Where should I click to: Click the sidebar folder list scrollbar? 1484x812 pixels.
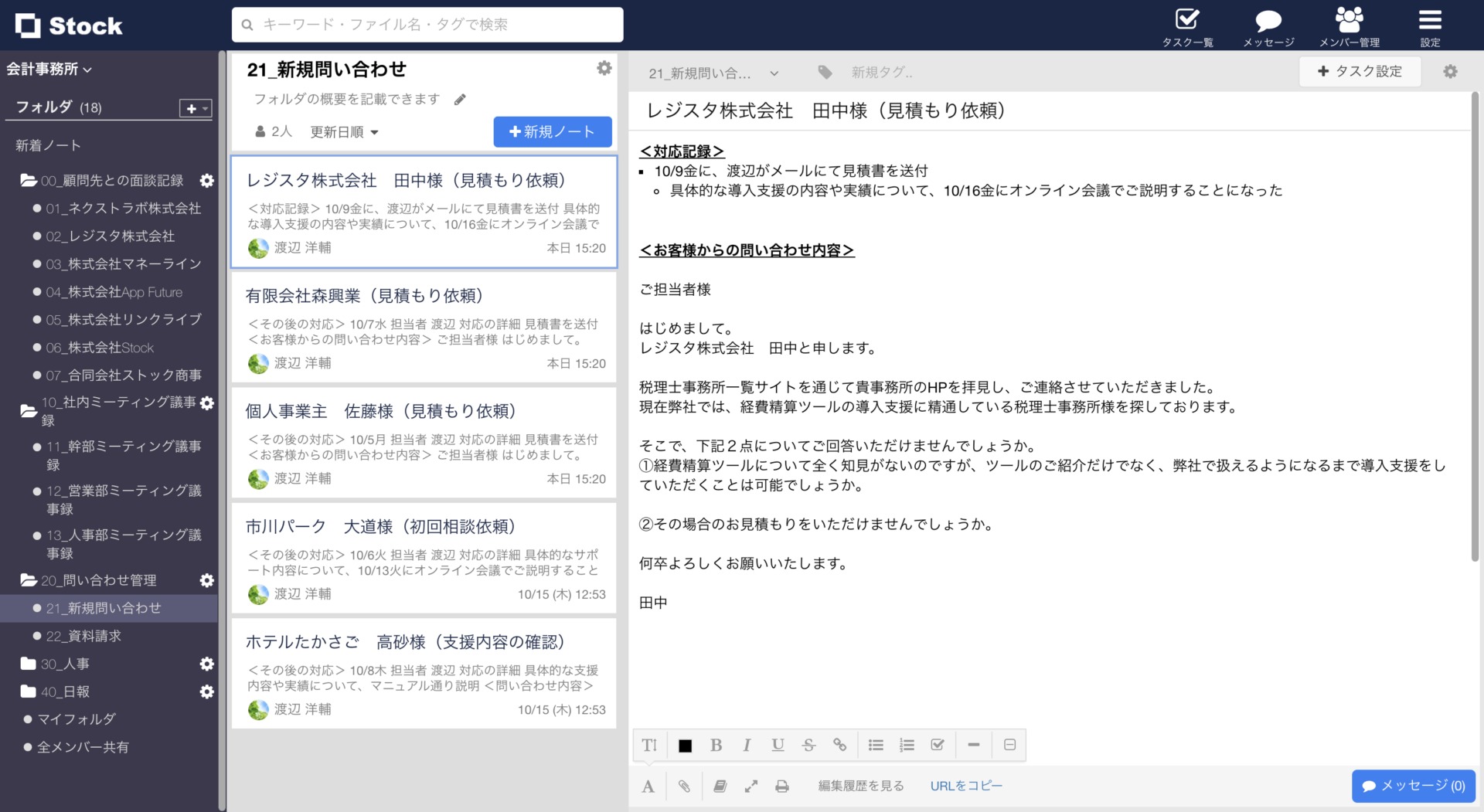coord(222,431)
